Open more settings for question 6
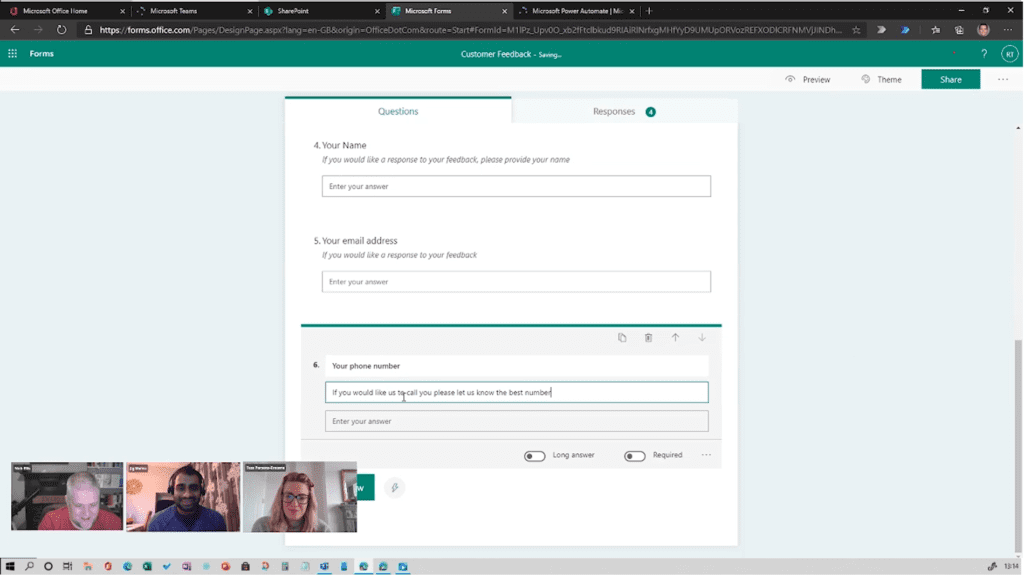Screen dimensions: 1024x575 [706, 455]
